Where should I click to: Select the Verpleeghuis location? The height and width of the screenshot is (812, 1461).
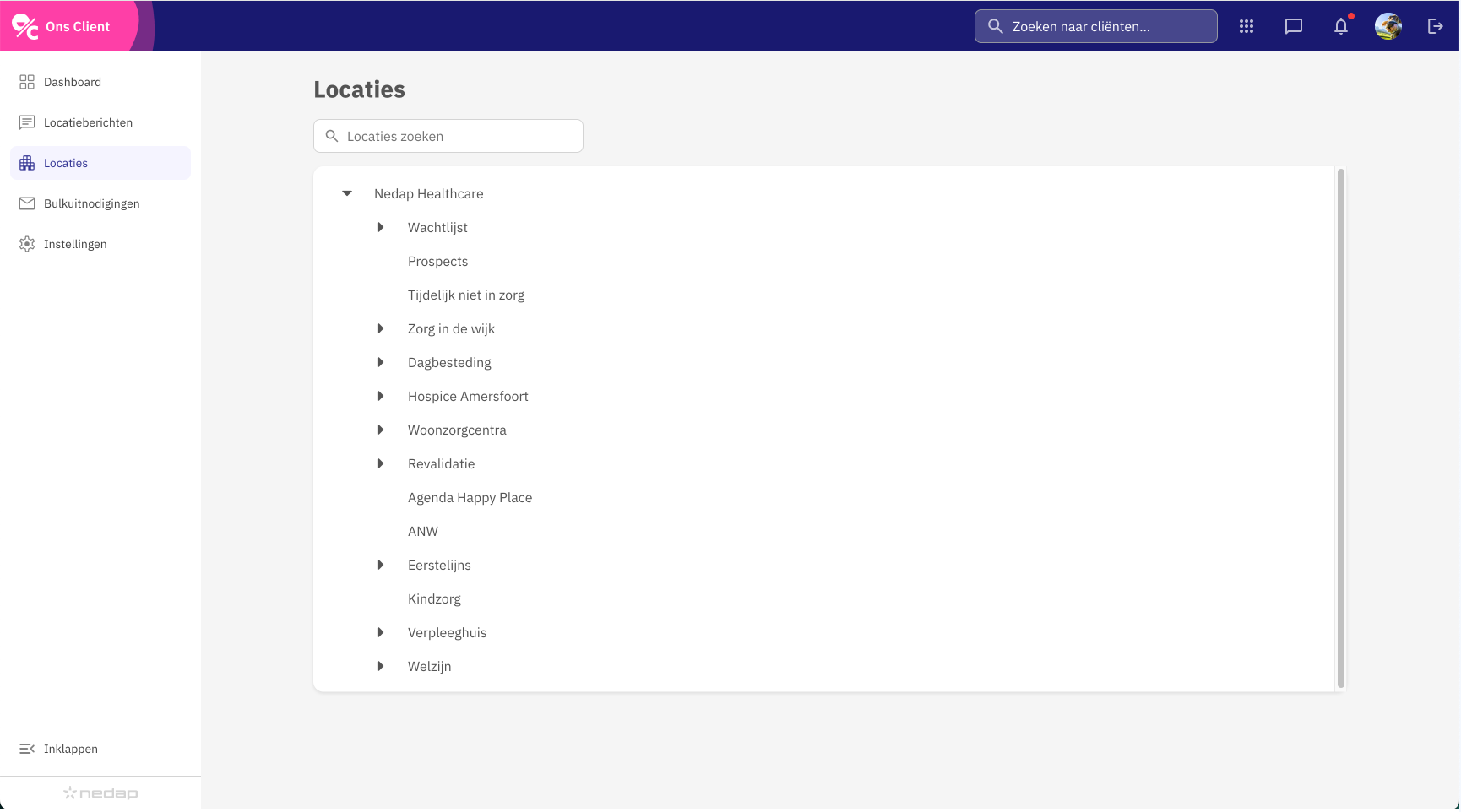(x=447, y=632)
